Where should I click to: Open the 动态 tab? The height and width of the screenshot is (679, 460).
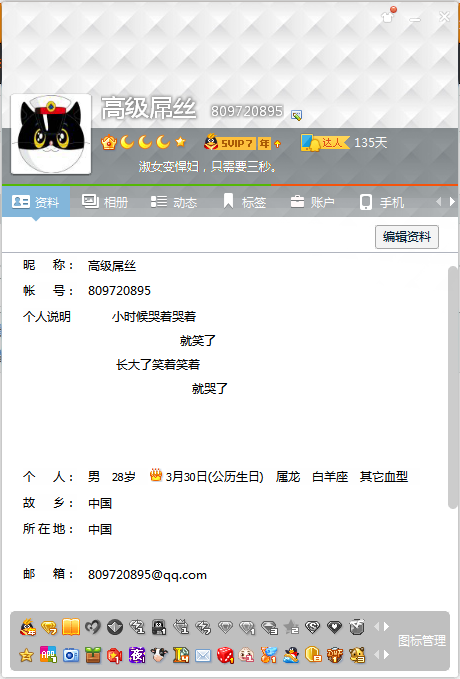[x=174, y=202]
